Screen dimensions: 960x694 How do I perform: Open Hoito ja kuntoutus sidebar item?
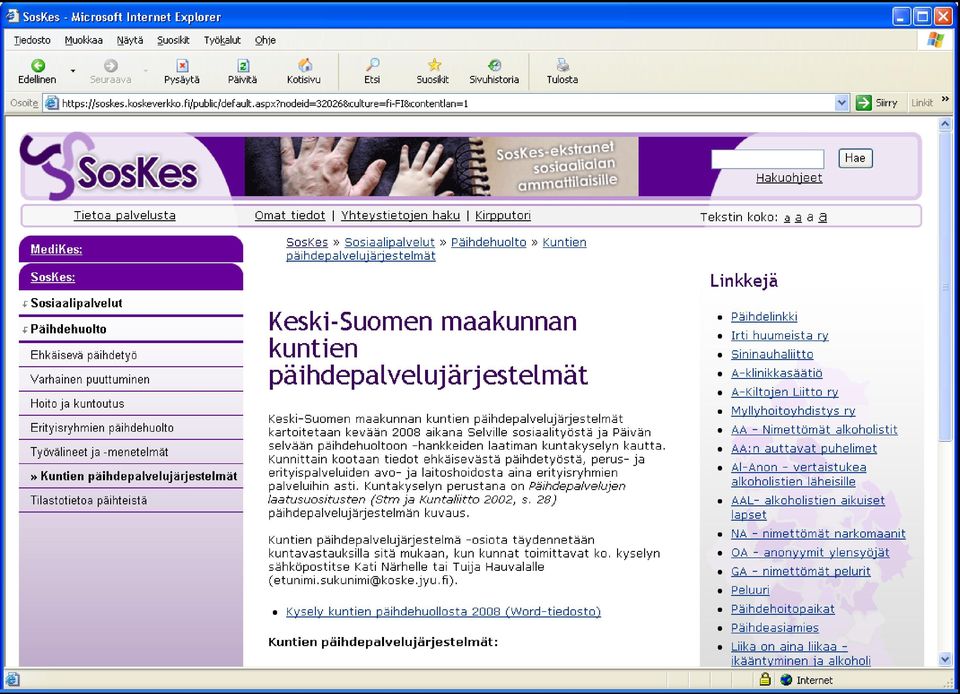[131, 404]
